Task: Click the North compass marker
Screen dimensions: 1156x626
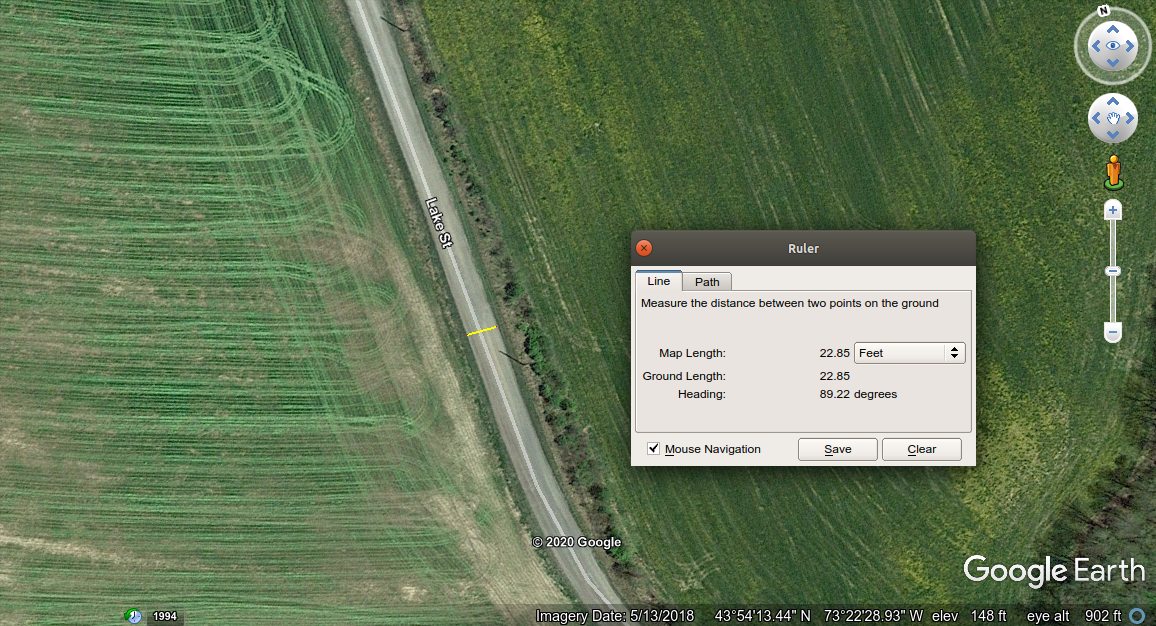Action: (1104, 11)
